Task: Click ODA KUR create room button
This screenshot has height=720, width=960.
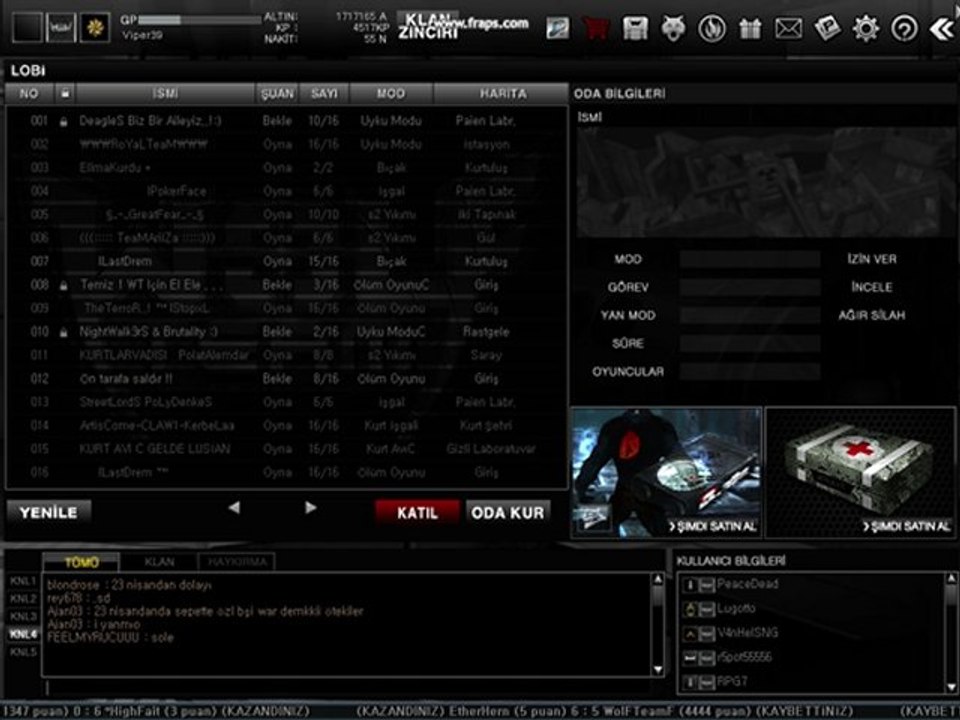Action: coord(508,512)
